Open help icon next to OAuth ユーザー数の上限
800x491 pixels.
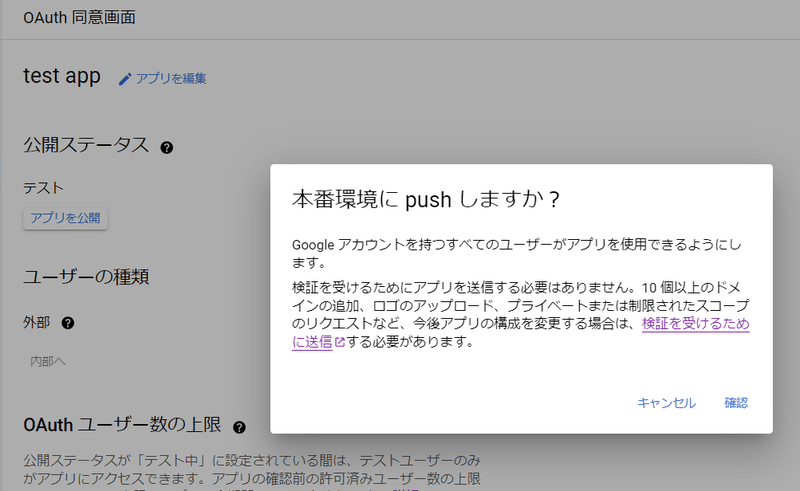click(239, 427)
